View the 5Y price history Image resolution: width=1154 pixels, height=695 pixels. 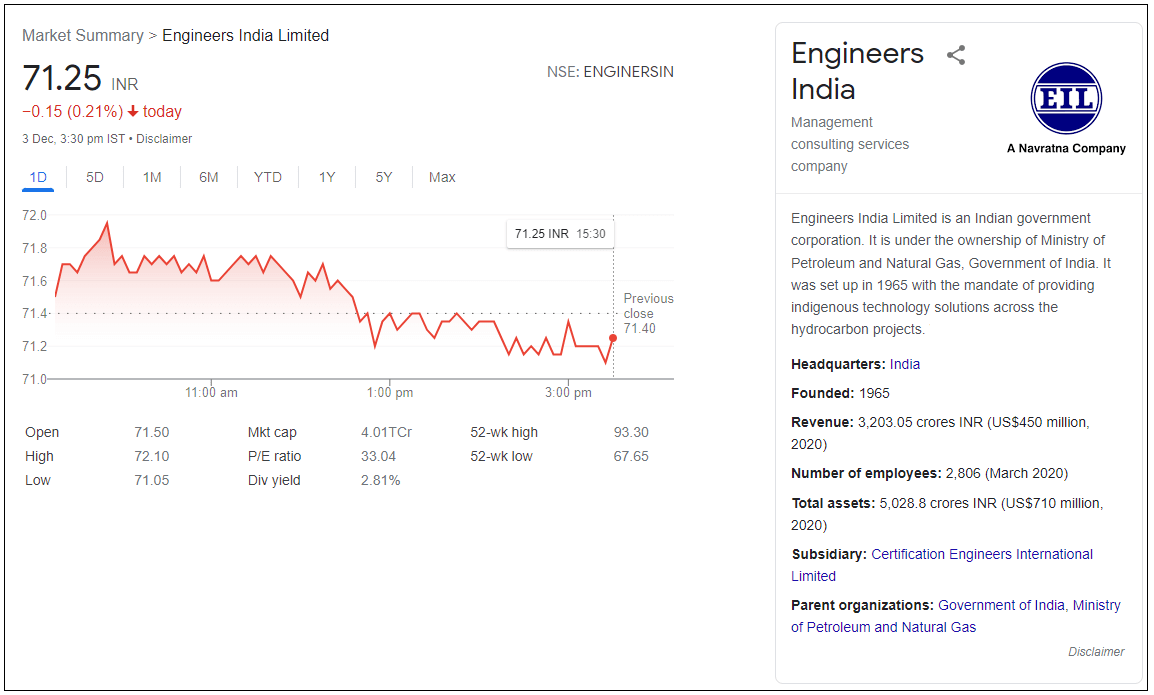click(x=384, y=177)
